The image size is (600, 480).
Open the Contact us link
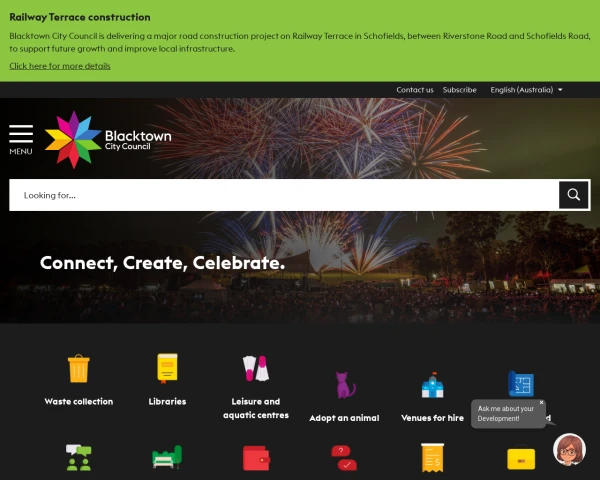point(415,90)
